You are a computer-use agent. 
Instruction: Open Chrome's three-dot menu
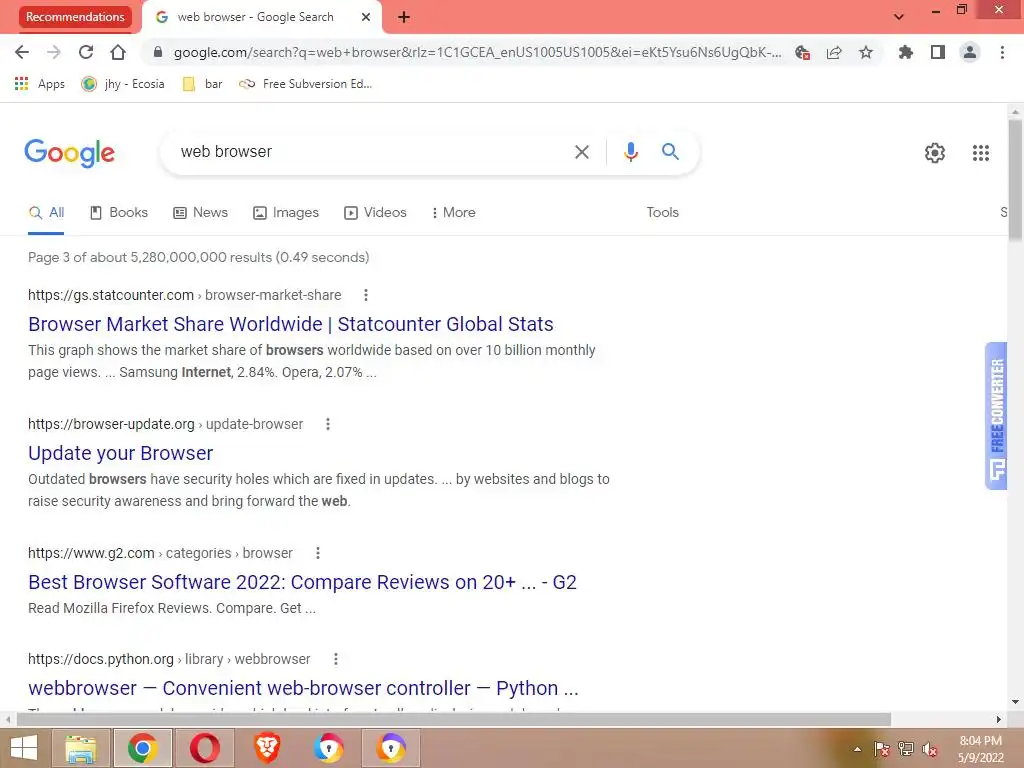[x=1002, y=52]
